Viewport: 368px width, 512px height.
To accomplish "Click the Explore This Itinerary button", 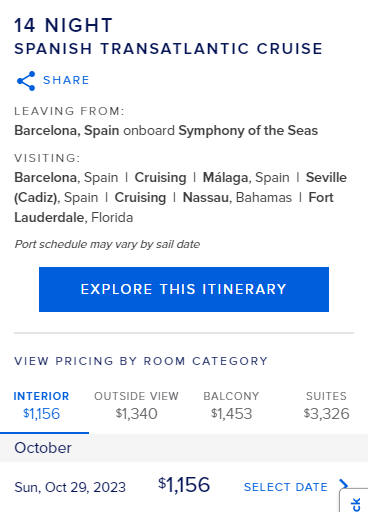I will (184, 289).
